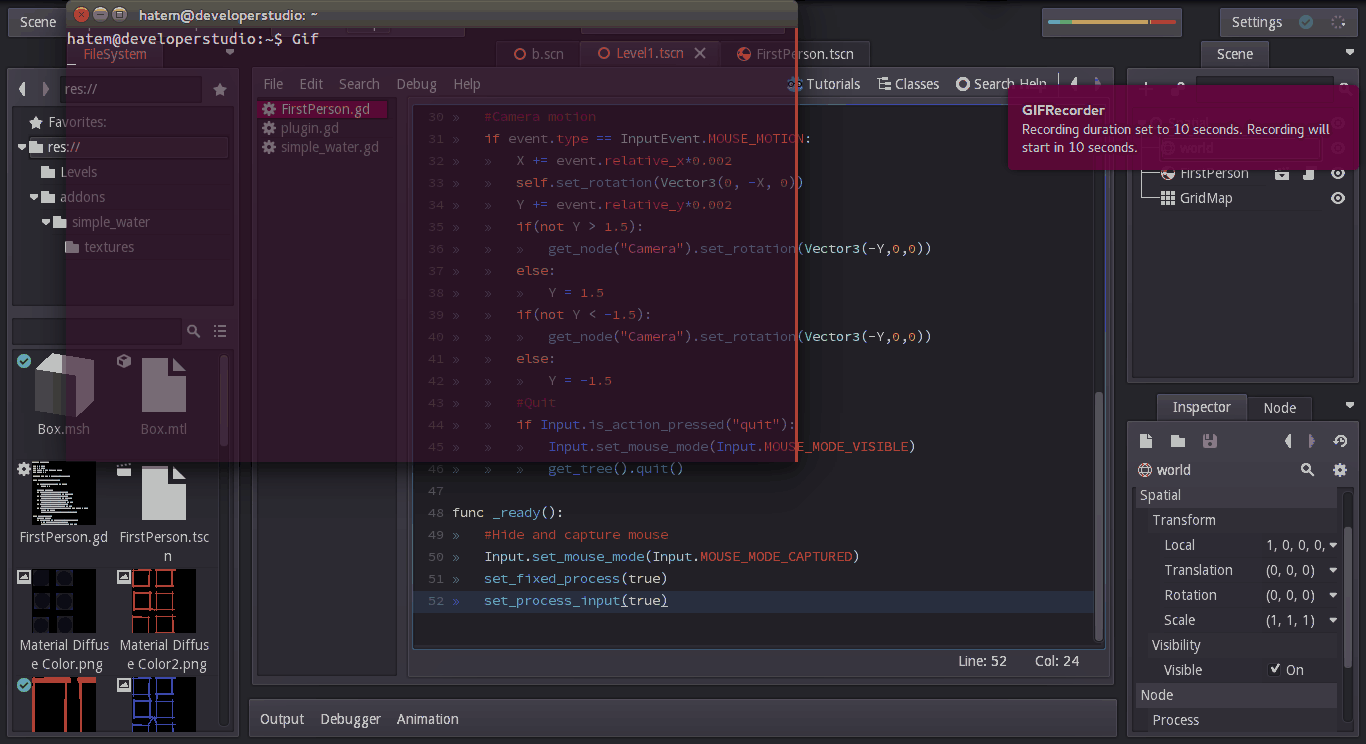Open the Search menu in script editor
This screenshot has height=744, width=1366.
[x=359, y=84]
